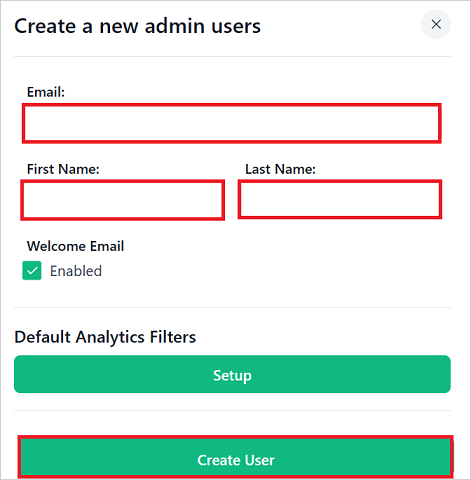
Task: Click the "Email:" field label
Action: coord(46,92)
